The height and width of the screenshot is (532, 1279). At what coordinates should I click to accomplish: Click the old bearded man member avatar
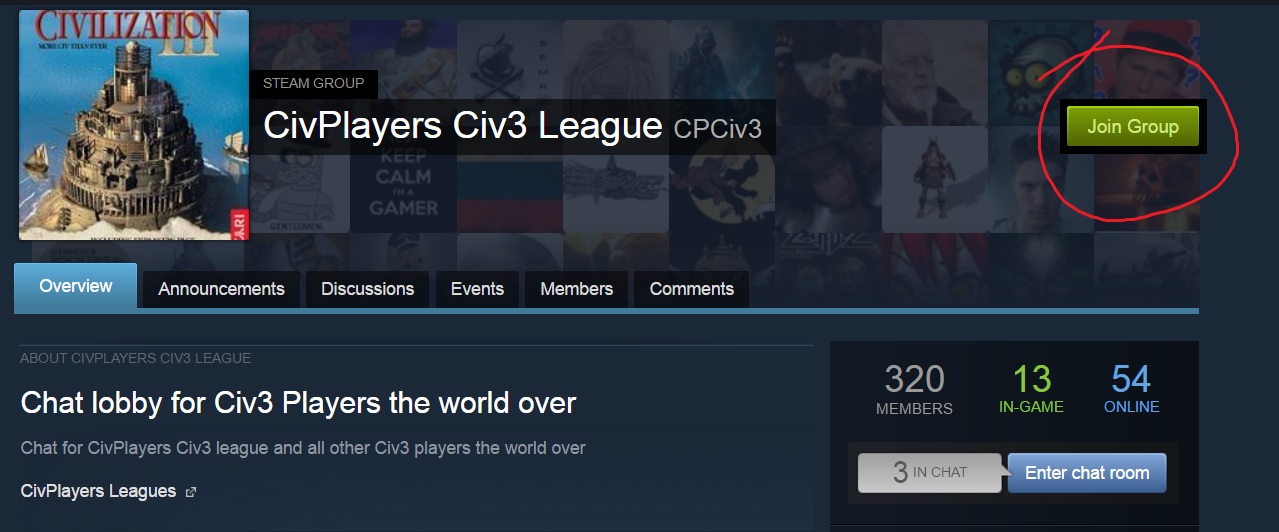[935, 72]
